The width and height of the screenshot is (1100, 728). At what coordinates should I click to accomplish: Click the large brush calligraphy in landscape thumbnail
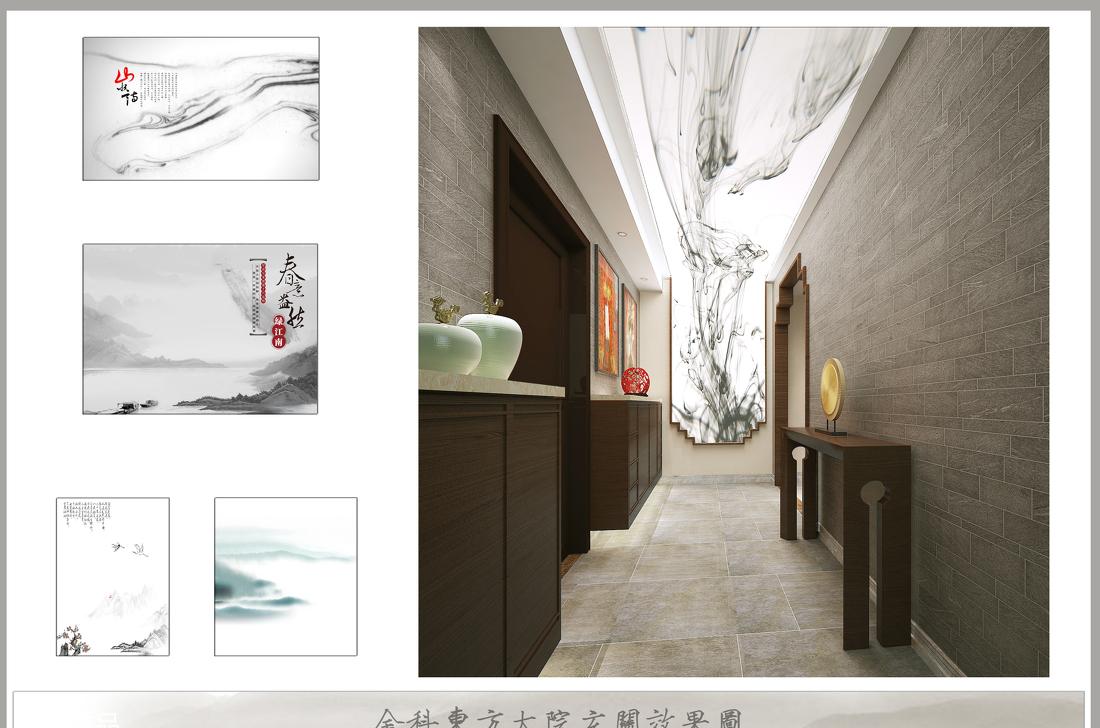[291, 290]
